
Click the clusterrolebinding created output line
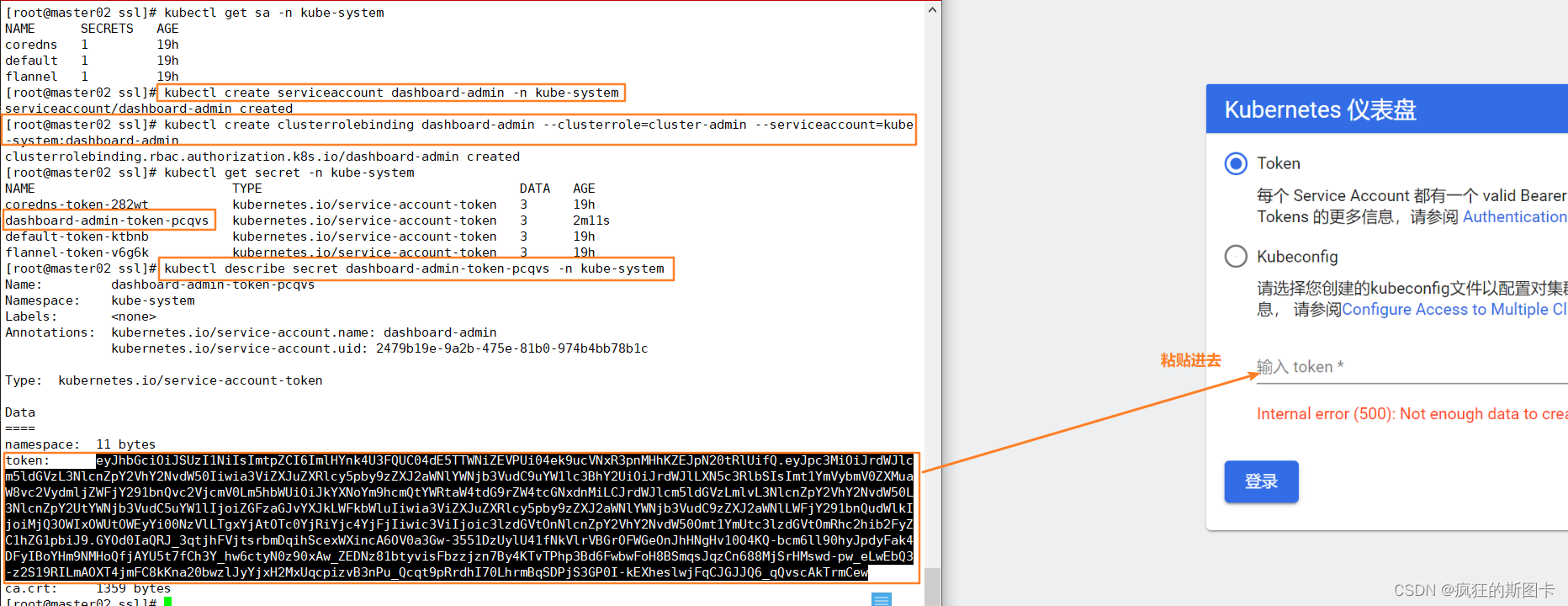click(262, 157)
